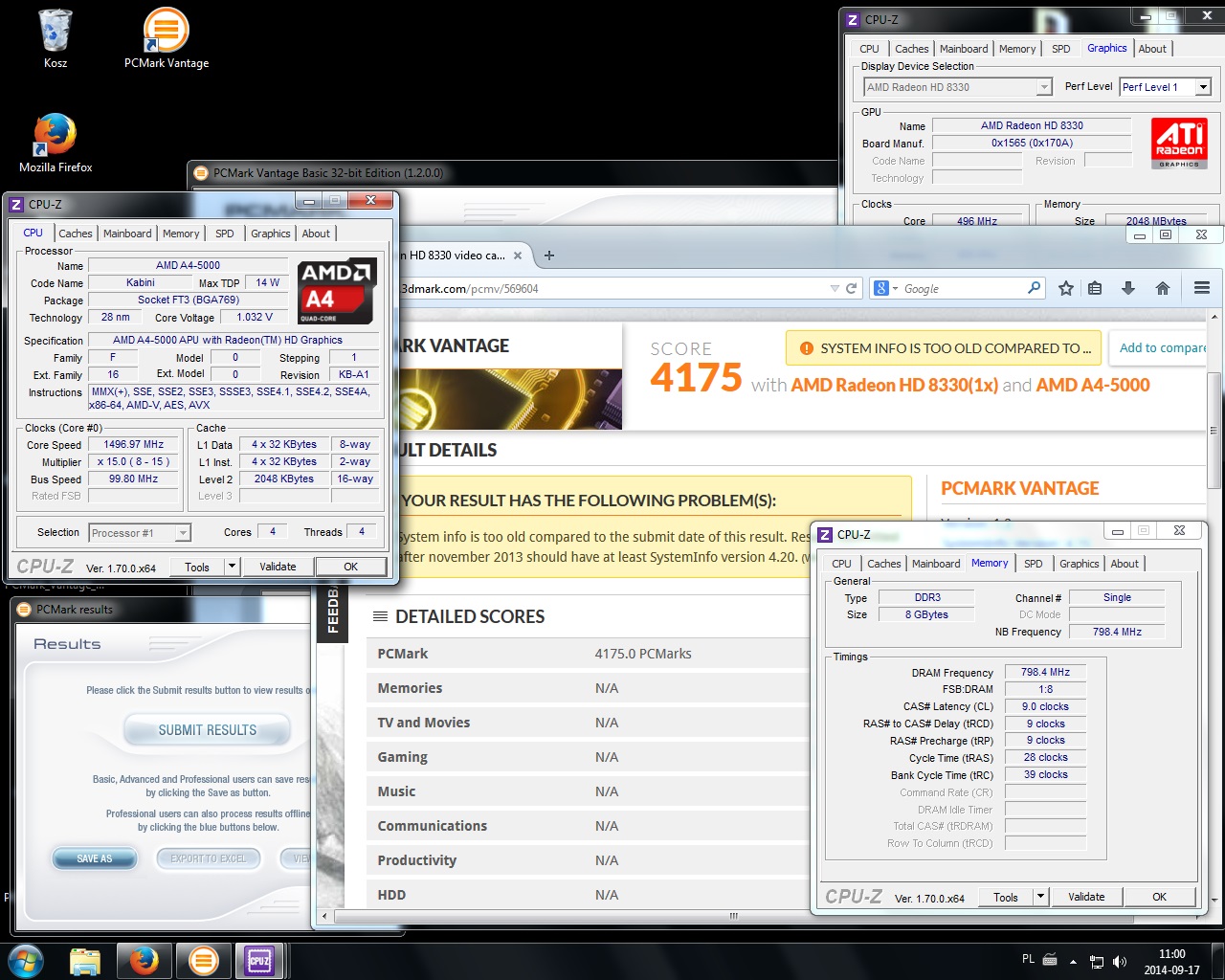The height and width of the screenshot is (980, 1225).
Task: Close the HD 8330 video card tab
Action: tap(518, 256)
